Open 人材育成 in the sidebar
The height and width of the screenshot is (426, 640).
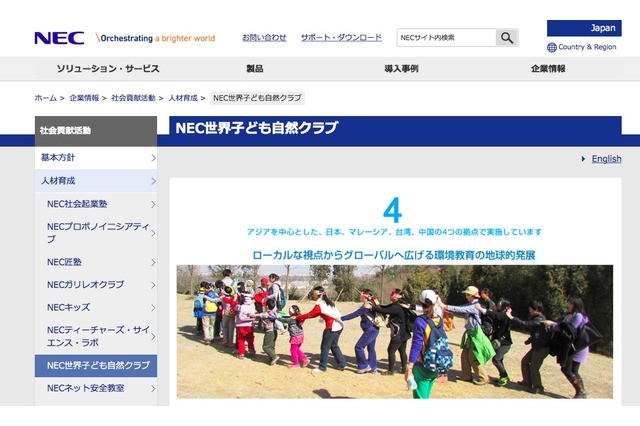[x=96, y=181]
